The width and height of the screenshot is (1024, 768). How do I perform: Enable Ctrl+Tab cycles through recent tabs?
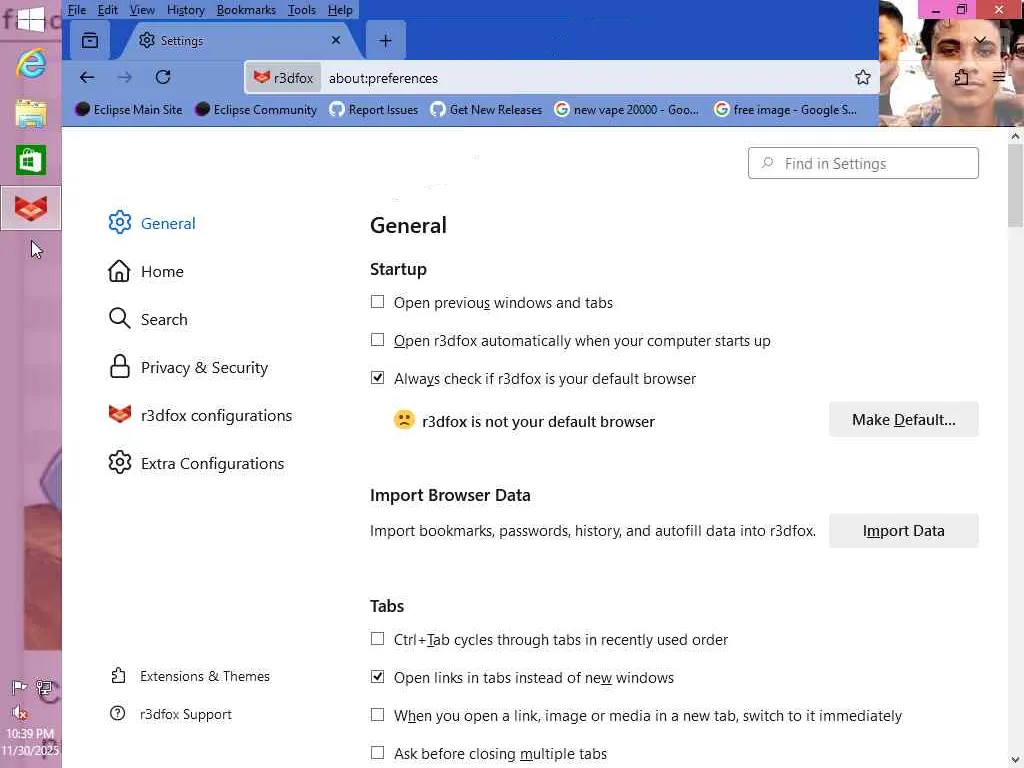tap(377, 639)
